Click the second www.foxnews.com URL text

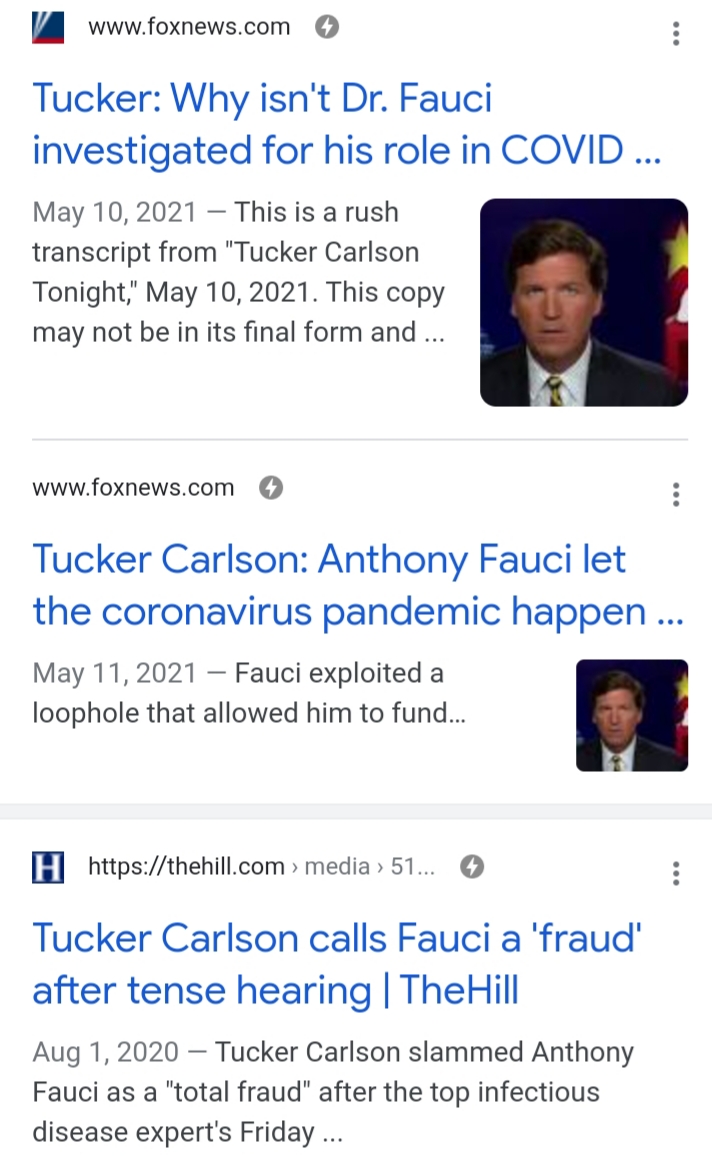coord(133,488)
